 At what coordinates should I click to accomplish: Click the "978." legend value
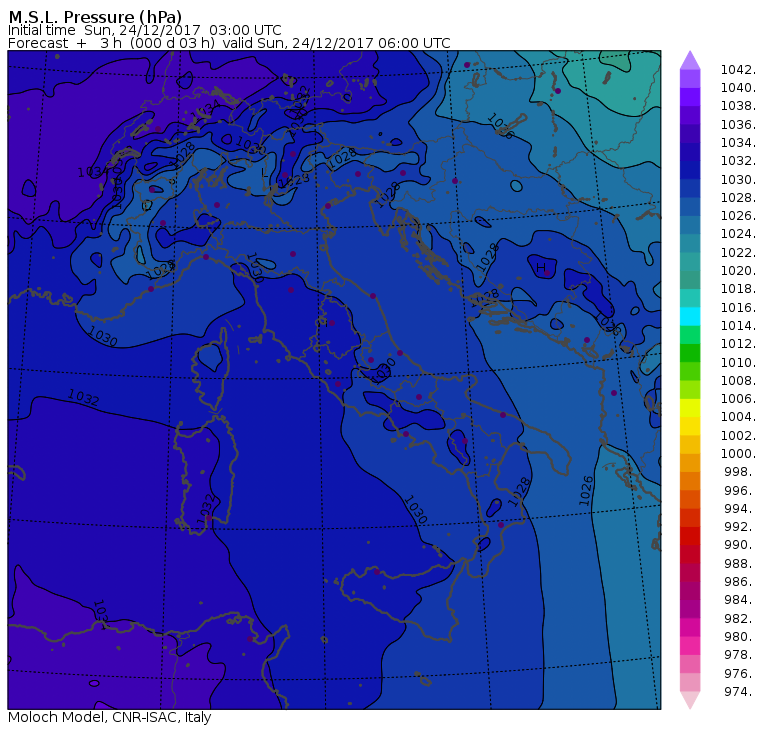pos(740,655)
